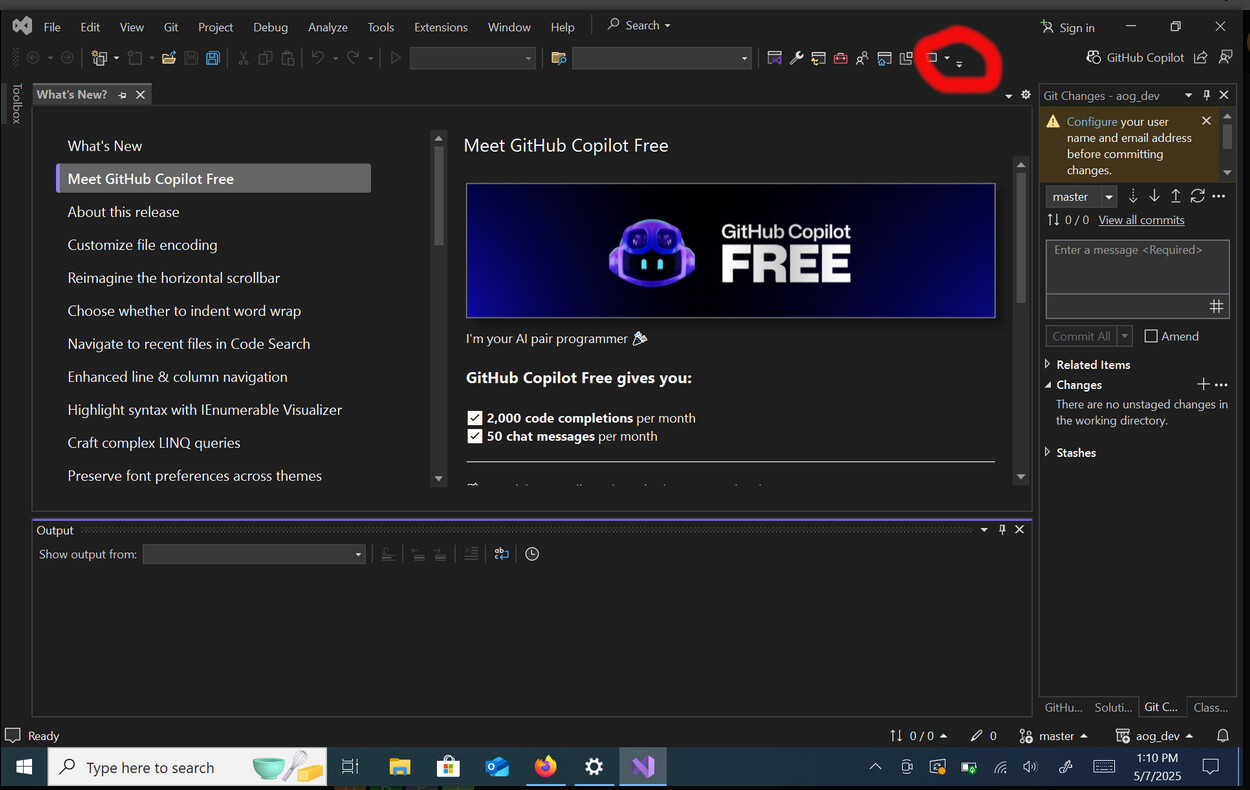Pin the What's New tab
This screenshot has width=1250, height=790.
click(122, 95)
